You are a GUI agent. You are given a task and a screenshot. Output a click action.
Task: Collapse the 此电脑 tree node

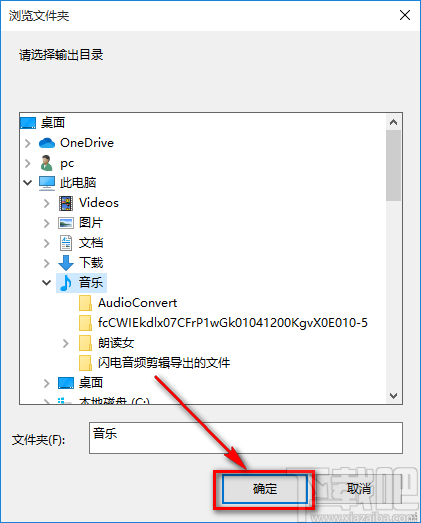click(28, 183)
